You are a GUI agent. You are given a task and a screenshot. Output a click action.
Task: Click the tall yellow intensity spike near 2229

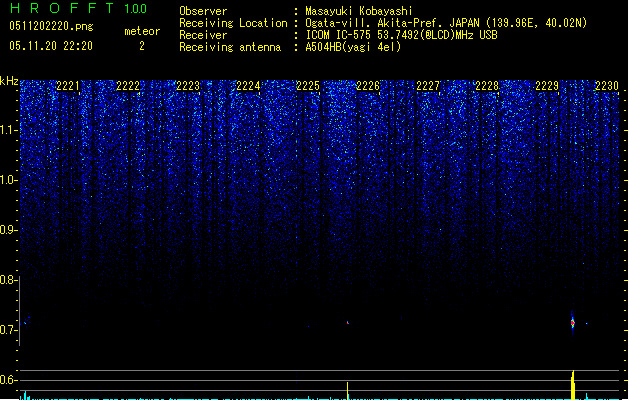[x=573, y=385]
